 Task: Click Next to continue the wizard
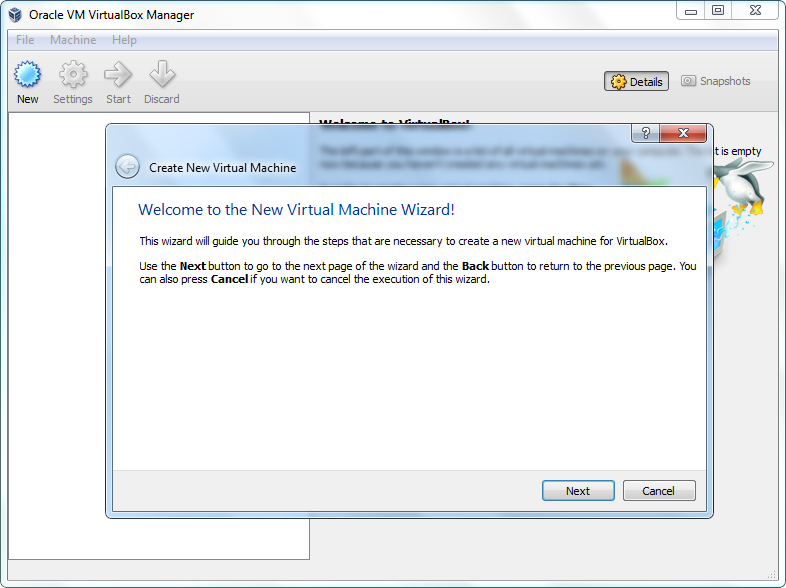tap(578, 491)
